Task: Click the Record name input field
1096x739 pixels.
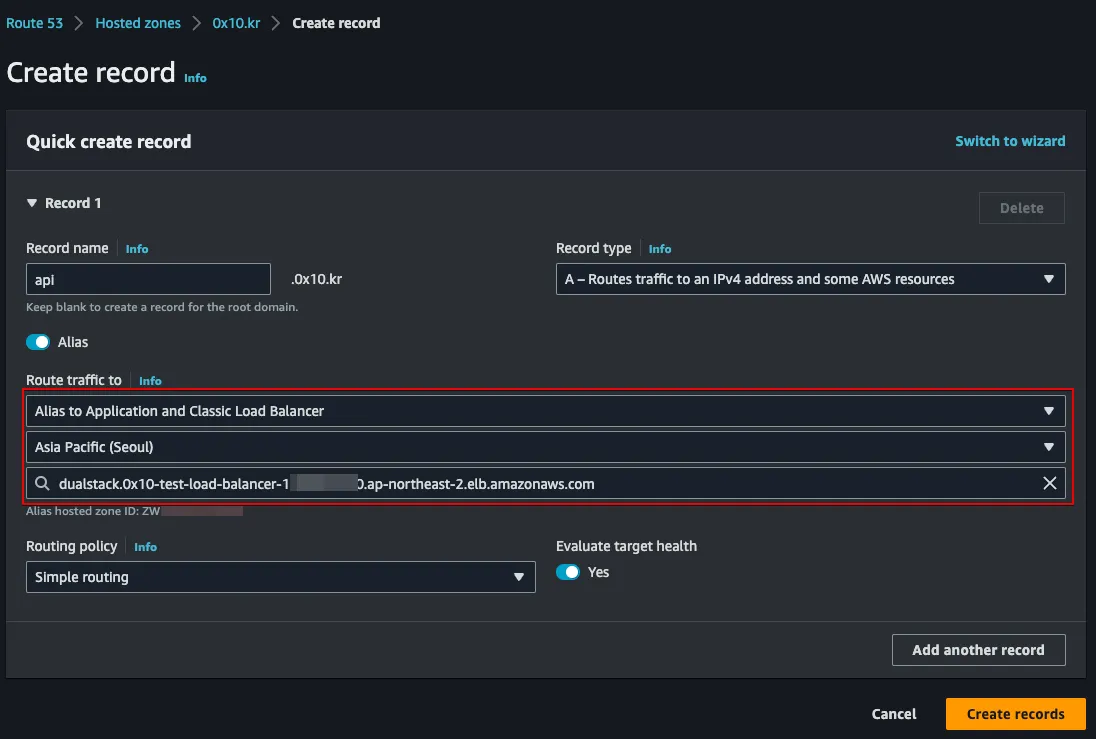Action: tap(148, 279)
